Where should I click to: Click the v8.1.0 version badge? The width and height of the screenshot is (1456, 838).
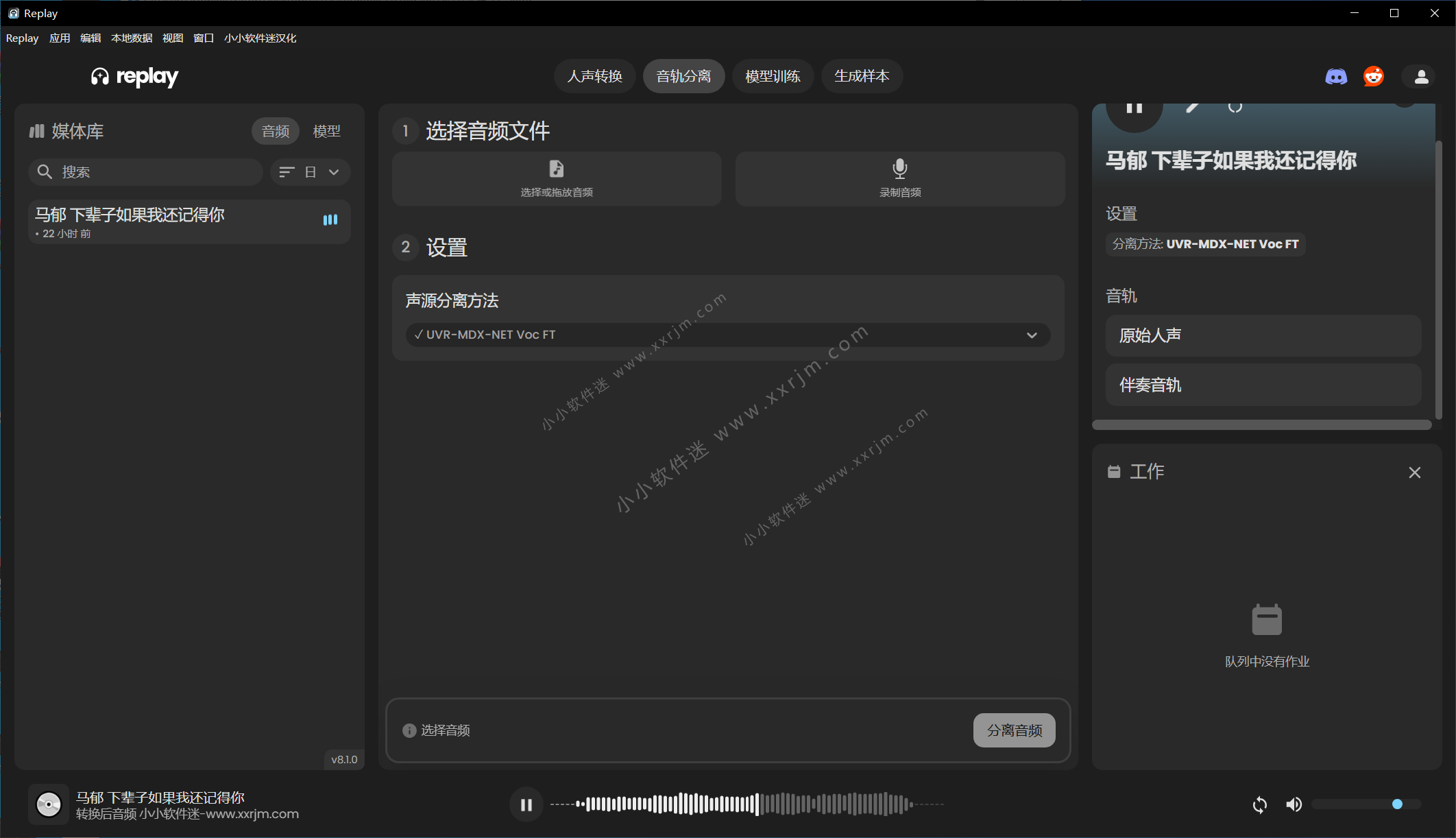(344, 759)
